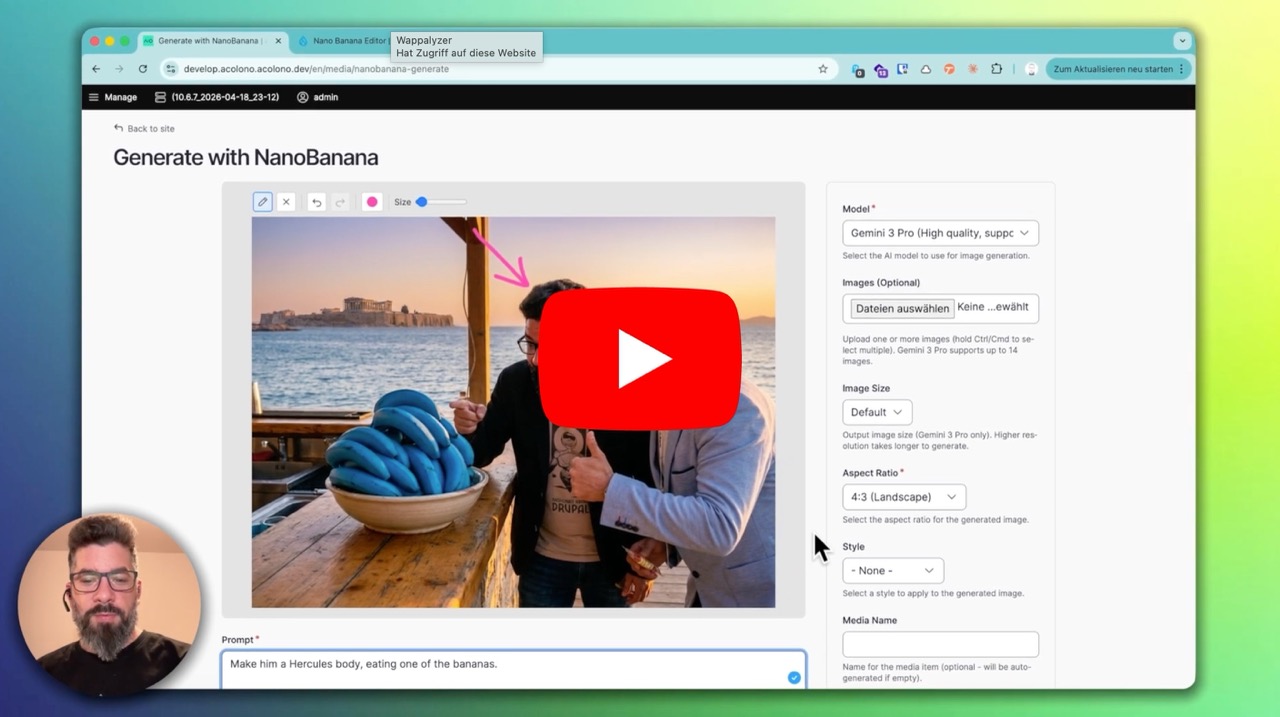Adjust the brush Size slider
The width and height of the screenshot is (1280, 717).
441,202
